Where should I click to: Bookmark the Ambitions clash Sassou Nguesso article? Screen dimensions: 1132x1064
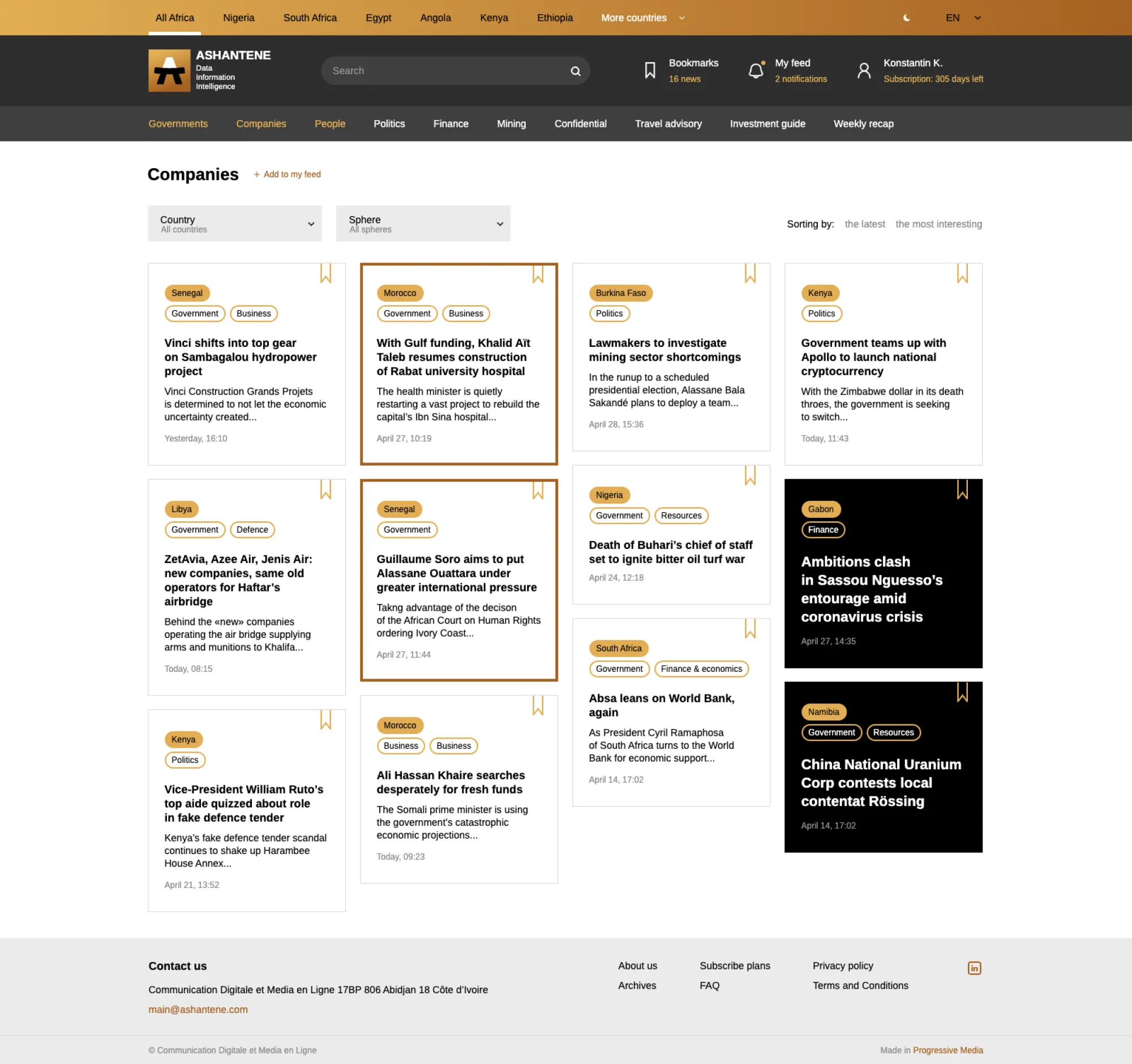point(962,490)
